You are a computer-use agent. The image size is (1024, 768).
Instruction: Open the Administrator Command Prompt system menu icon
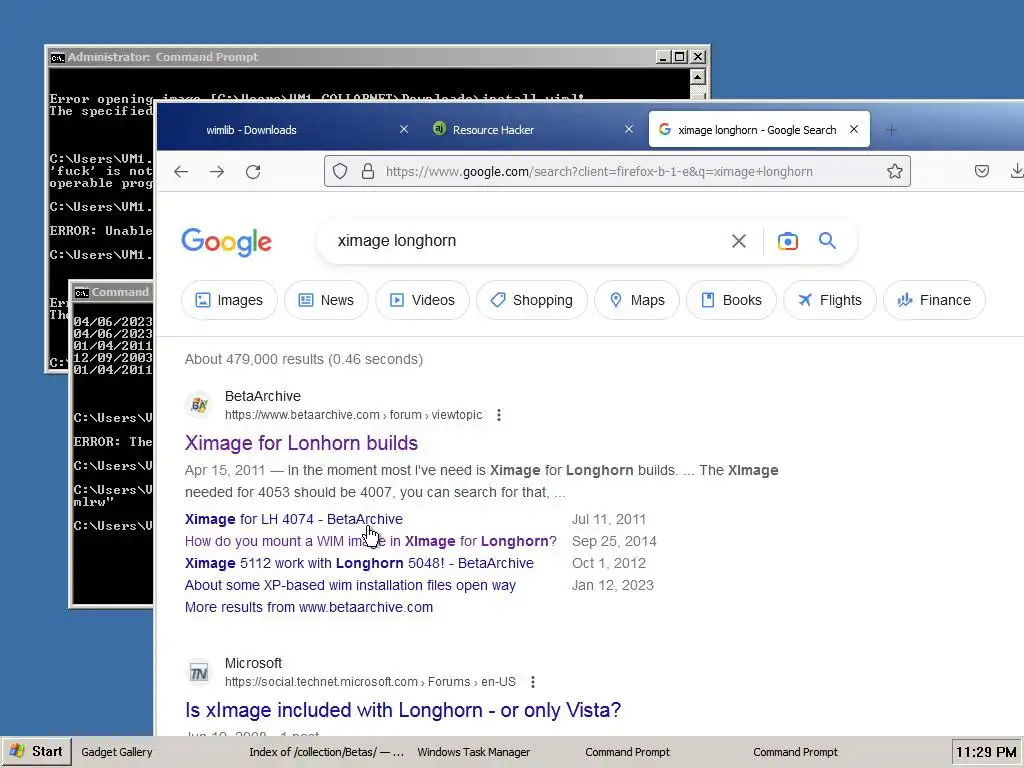(x=57, y=57)
